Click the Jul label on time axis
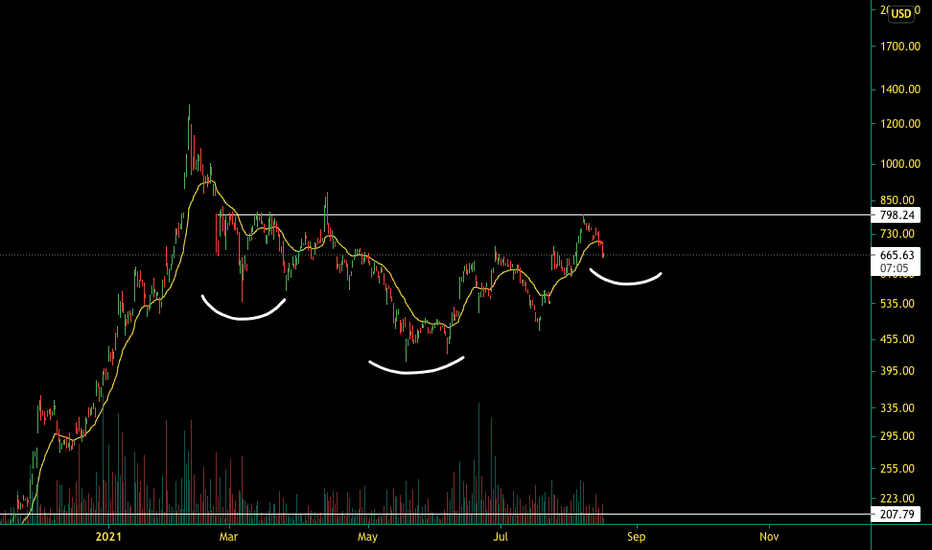932x550 pixels. [500, 537]
